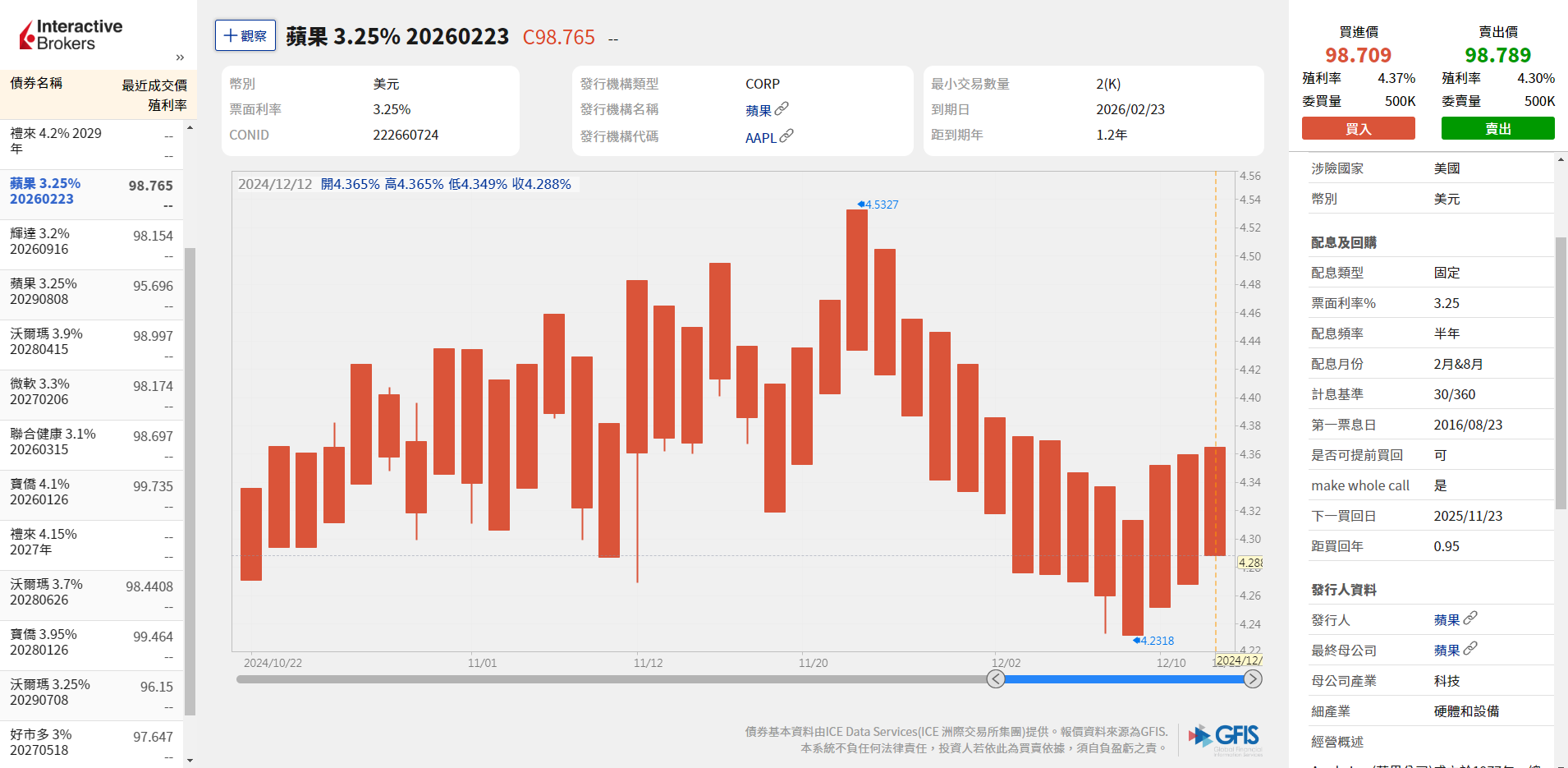The width and height of the screenshot is (1568, 768).
Task: Click the 2024/12/ date label on chart axis
Action: [x=1239, y=660]
